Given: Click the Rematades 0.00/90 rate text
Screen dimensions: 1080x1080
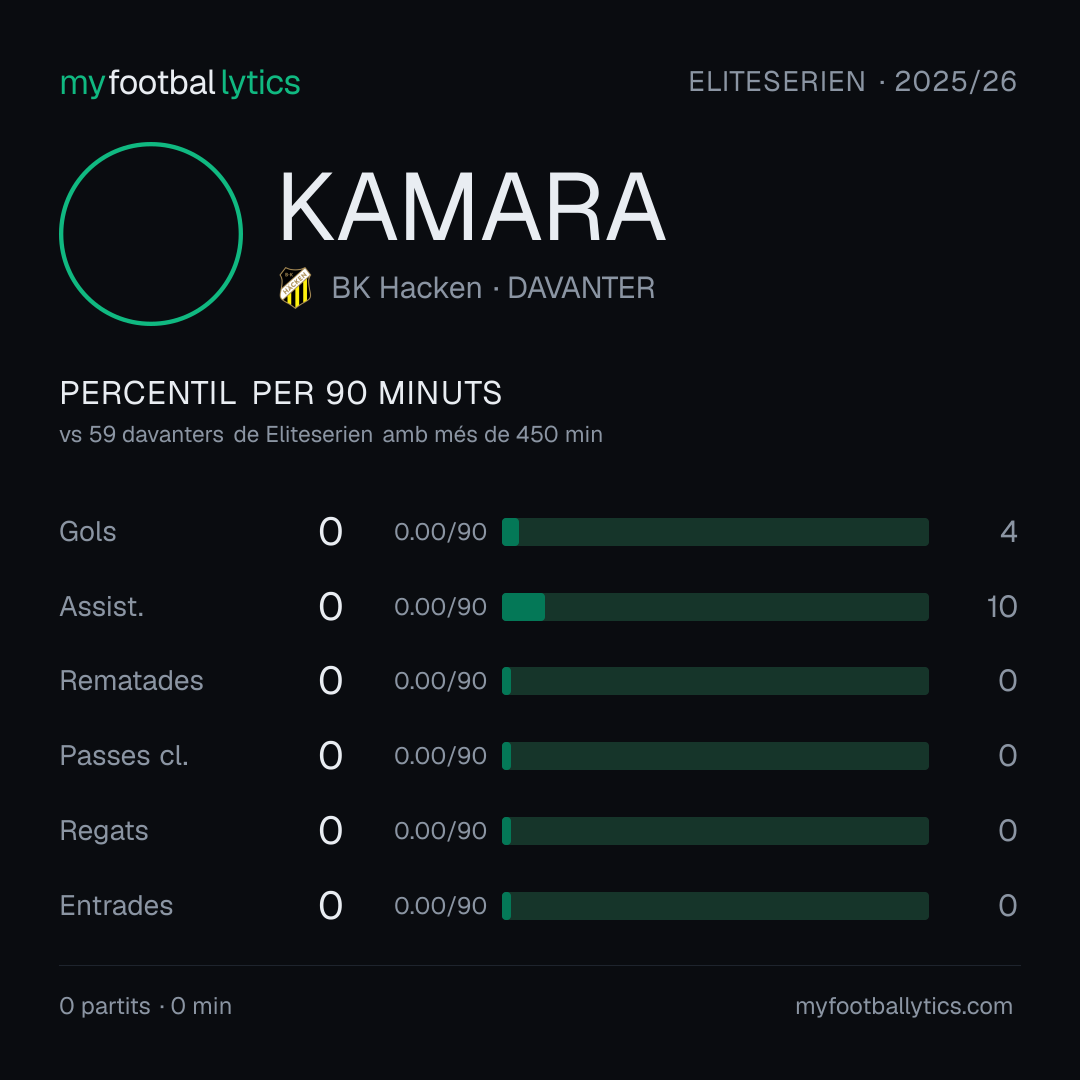Looking at the screenshot, I should pyautogui.click(x=440, y=681).
